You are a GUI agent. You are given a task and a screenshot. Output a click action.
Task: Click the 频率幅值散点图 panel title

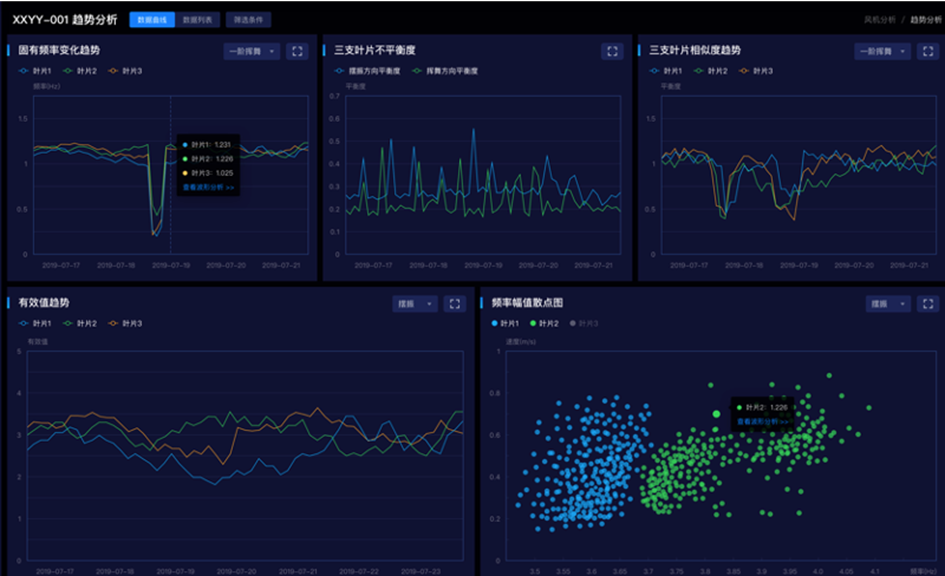coord(527,302)
